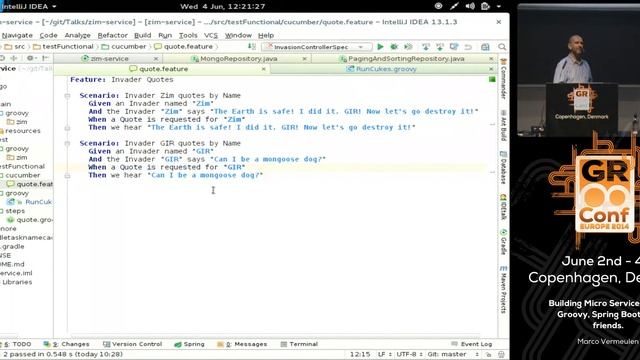Open the Code menu
The width and height of the screenshot is (640, 360).
(48, 36)
